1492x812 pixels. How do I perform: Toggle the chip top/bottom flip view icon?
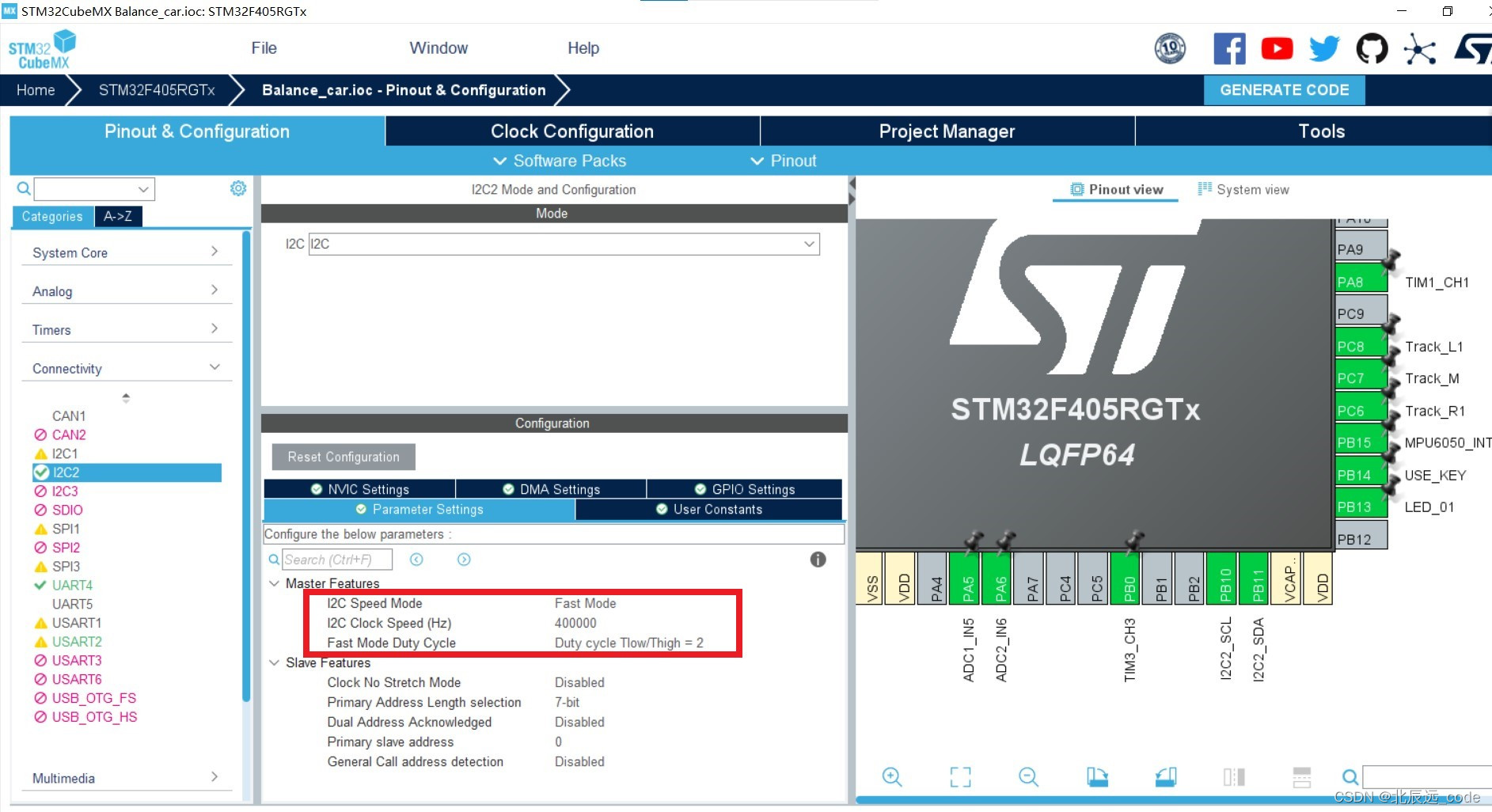click(1234, 777)
